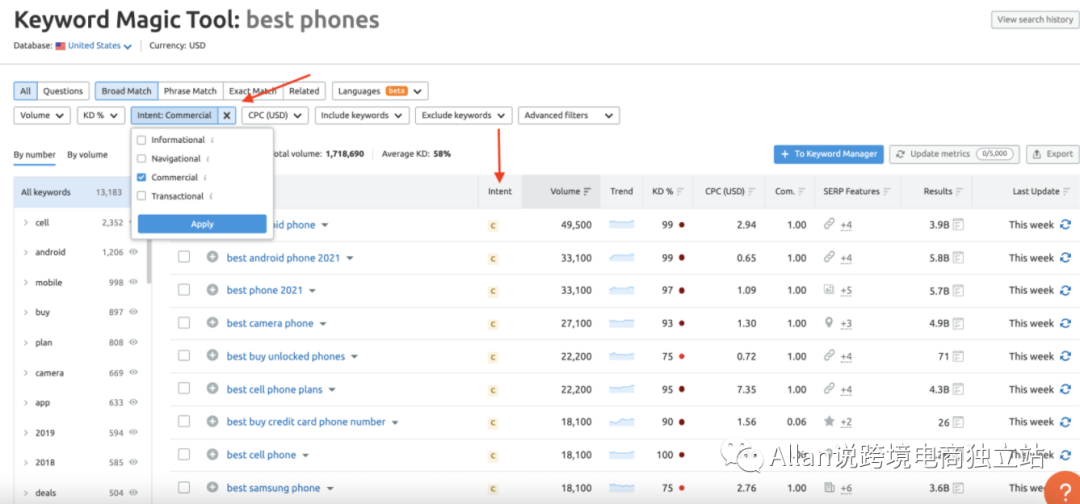Add best phone 2021 keyword with plus icon
1080x504 pixels.
(212, 290)
